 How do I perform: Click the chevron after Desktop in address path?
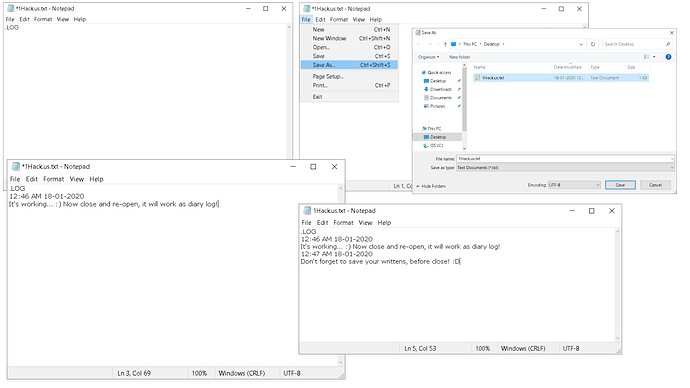(x=503, y=44)
